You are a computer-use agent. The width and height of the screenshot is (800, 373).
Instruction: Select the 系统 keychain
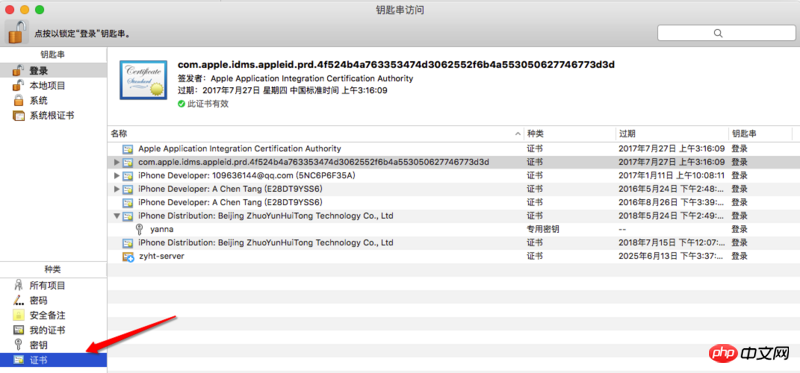click(54, 101)
